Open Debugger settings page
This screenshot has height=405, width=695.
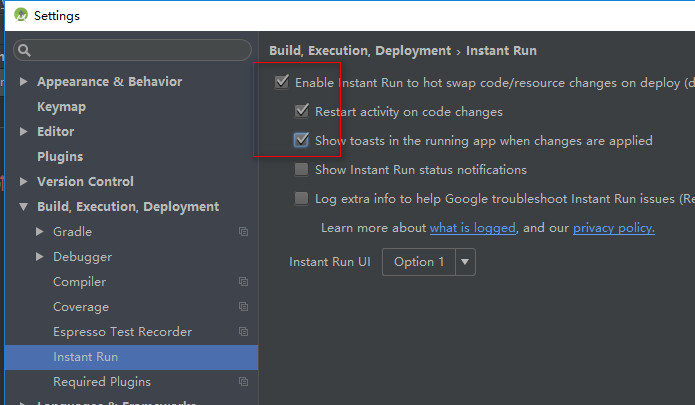[x=82, y=257]
